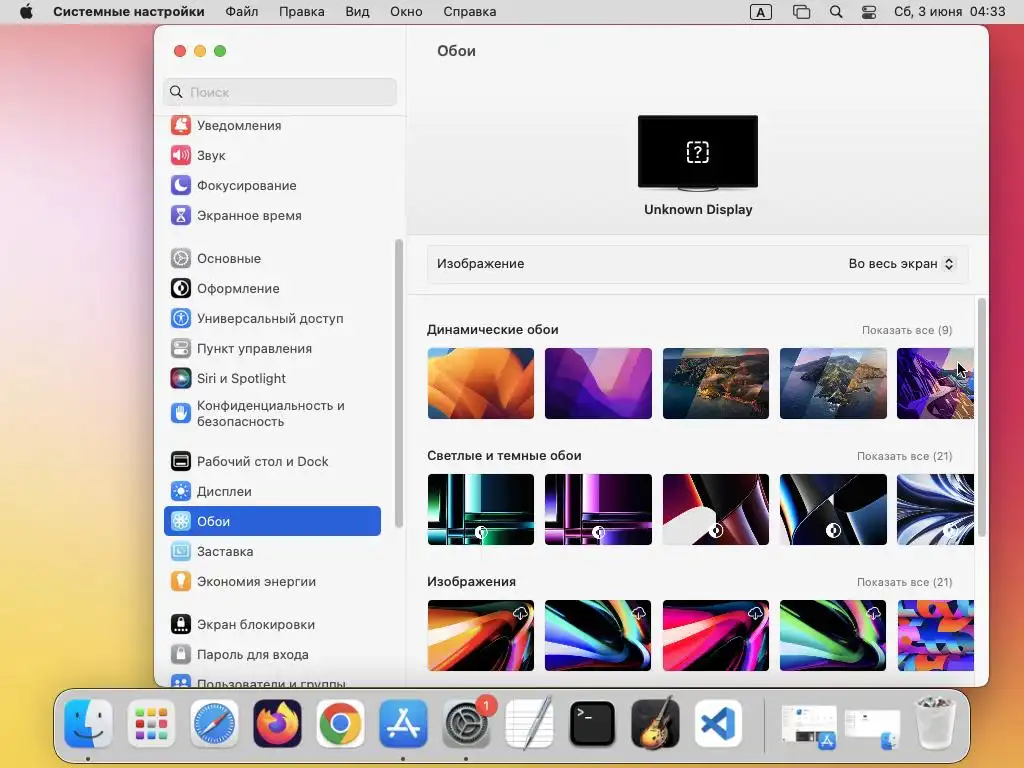Image resolution: width=1024 pixels, height=768 pixels.
Task: Open Spotlight search in menu bar
Action: (836, 12)
